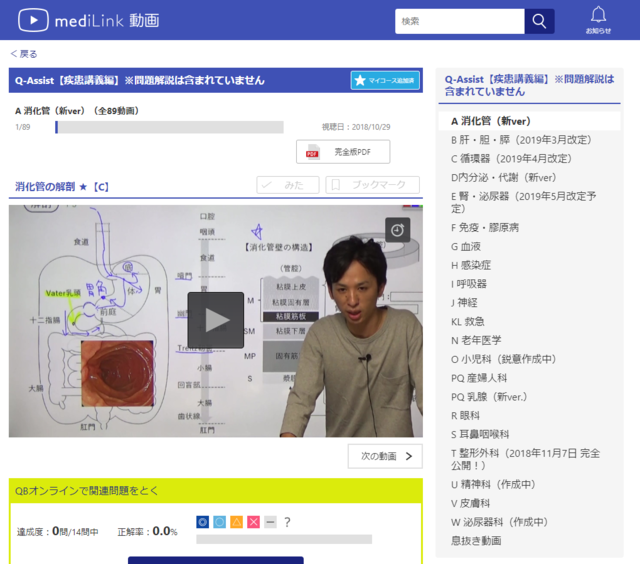Select KL 救急 course

468,322
